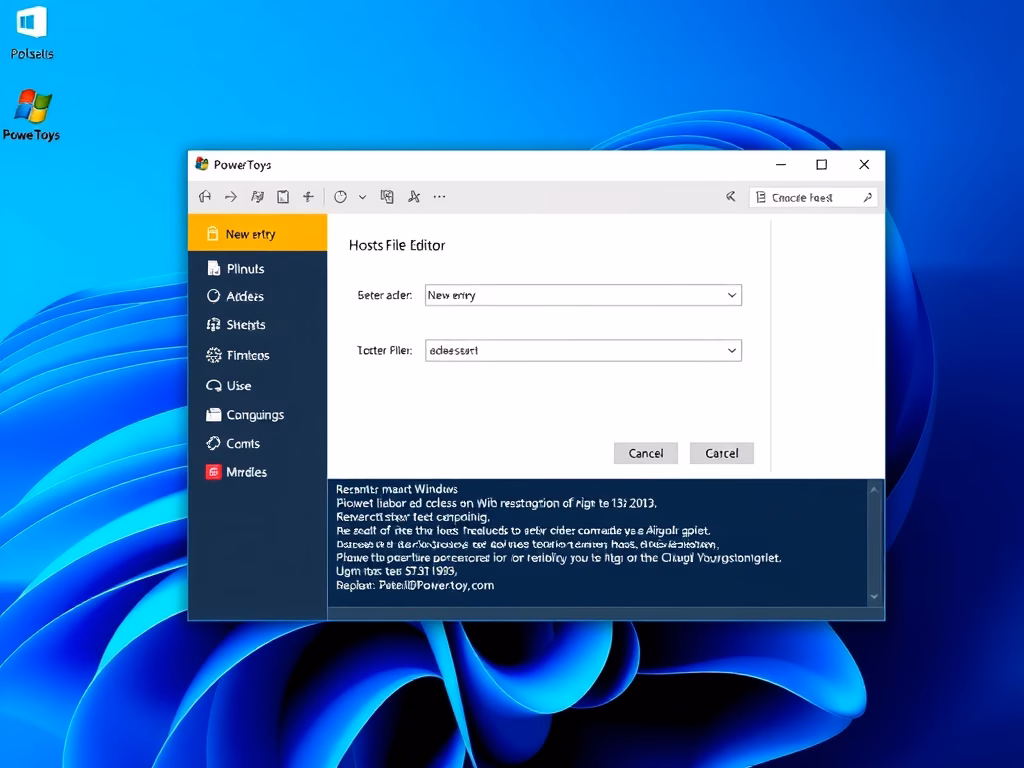The height and width of the screenshot is (768, 1024).
Task: Click inside the search field at top right
Action: click(812, 196)
